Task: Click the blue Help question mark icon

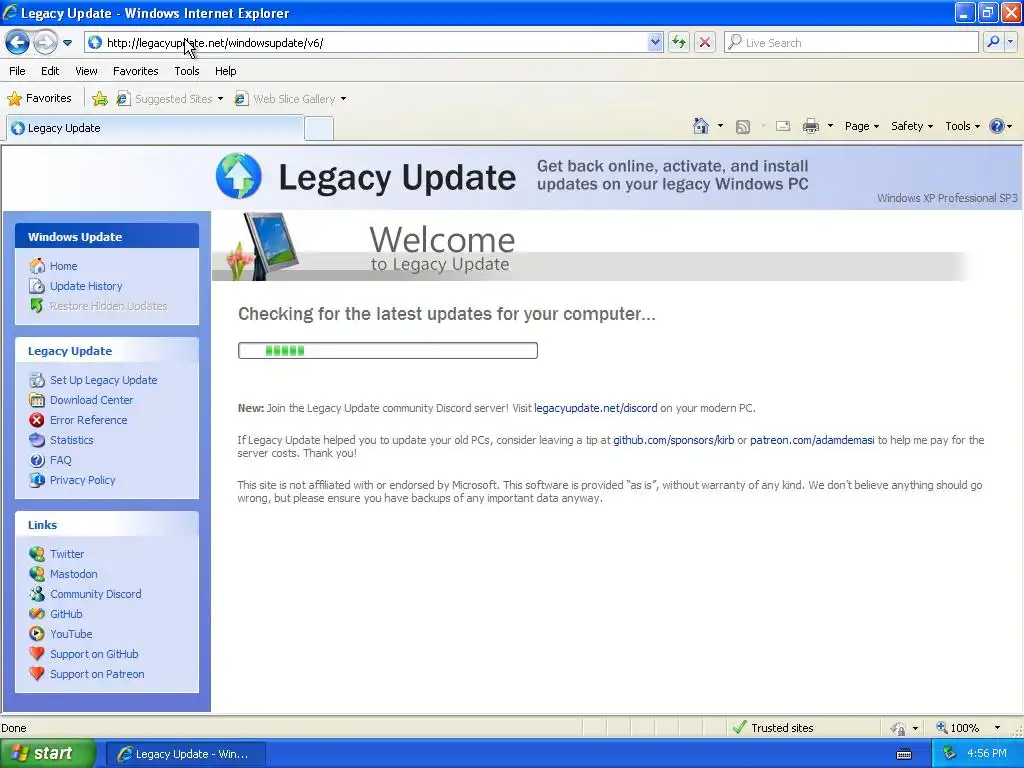Action: point(997,126)
